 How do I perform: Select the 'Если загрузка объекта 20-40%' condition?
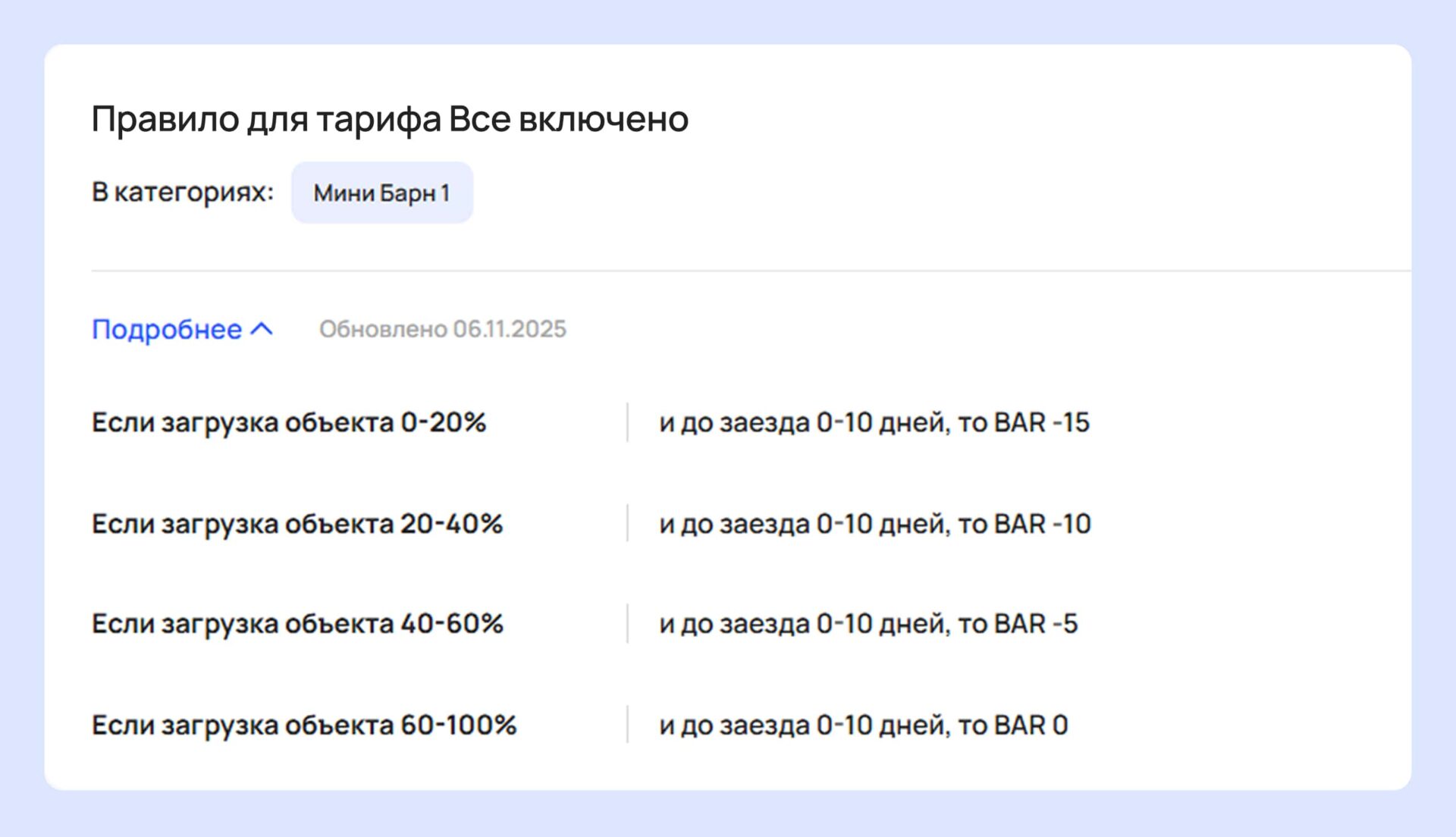297,524
